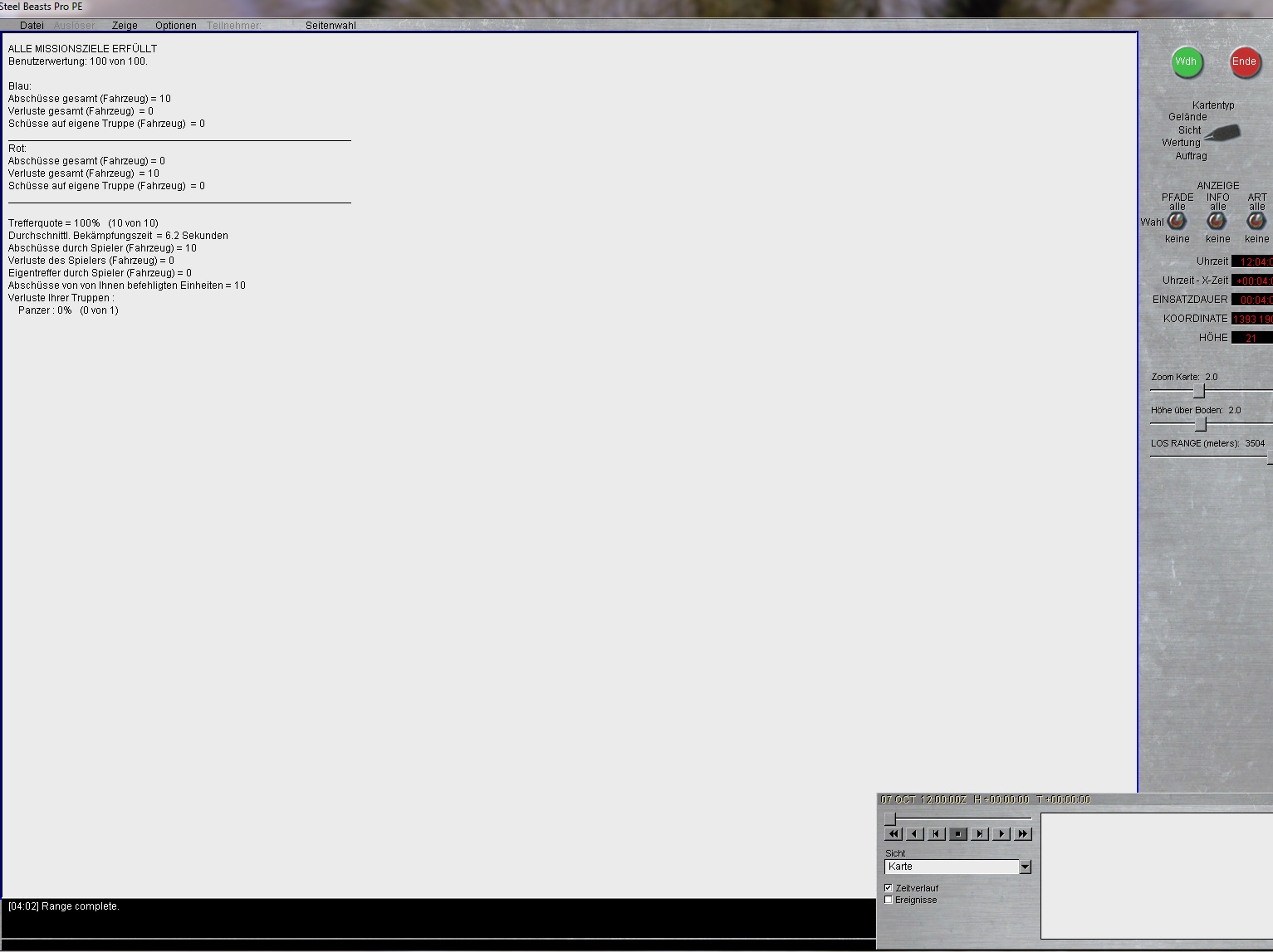The image size is (1273, 952).
Task: Open the Seitenwahl menu
Action: [x=330, y=26]
